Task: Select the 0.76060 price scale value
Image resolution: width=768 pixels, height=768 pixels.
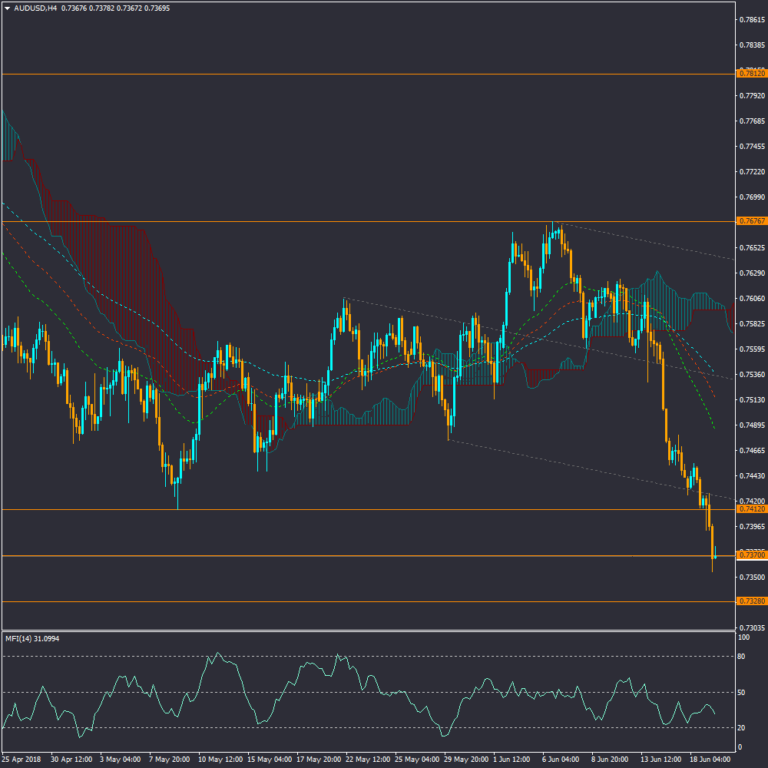Action: click(x=752, y=298)
